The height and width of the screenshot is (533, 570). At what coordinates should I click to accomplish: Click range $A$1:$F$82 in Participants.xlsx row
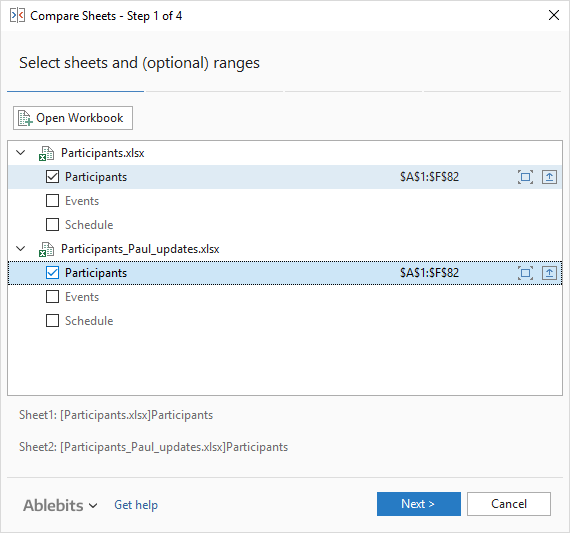click(x=429, y=177)
